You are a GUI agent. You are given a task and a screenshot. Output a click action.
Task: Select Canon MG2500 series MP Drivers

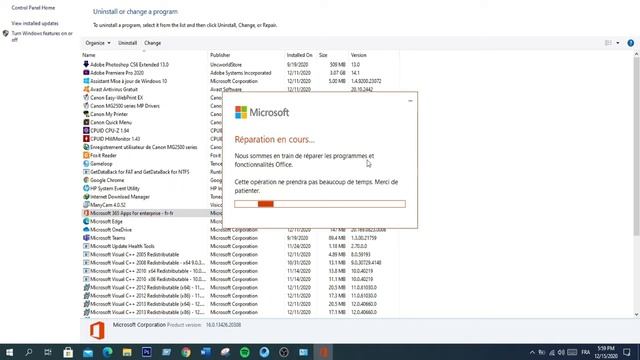coord(124,106)
